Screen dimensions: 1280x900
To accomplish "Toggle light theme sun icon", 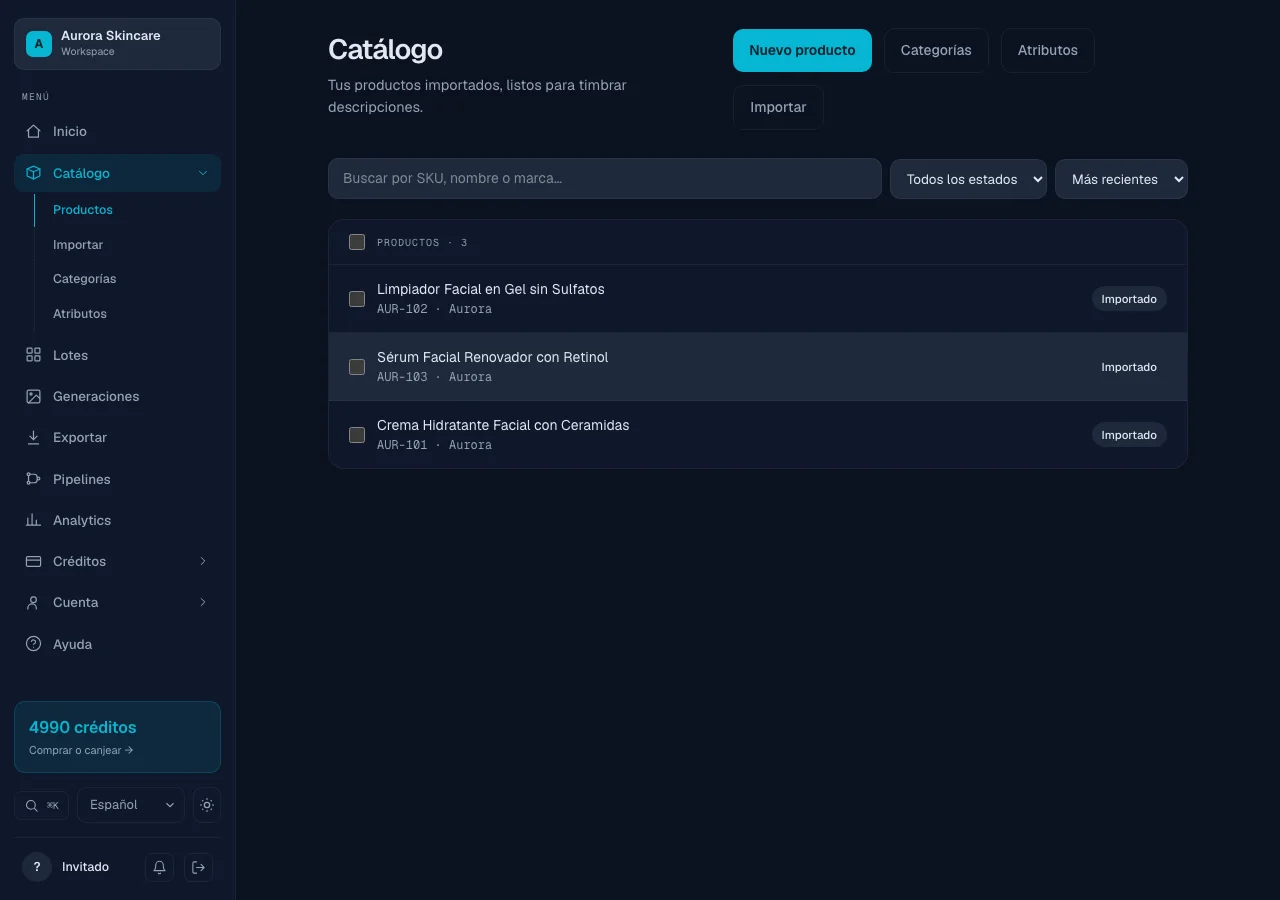I will (x=207, y=805).
